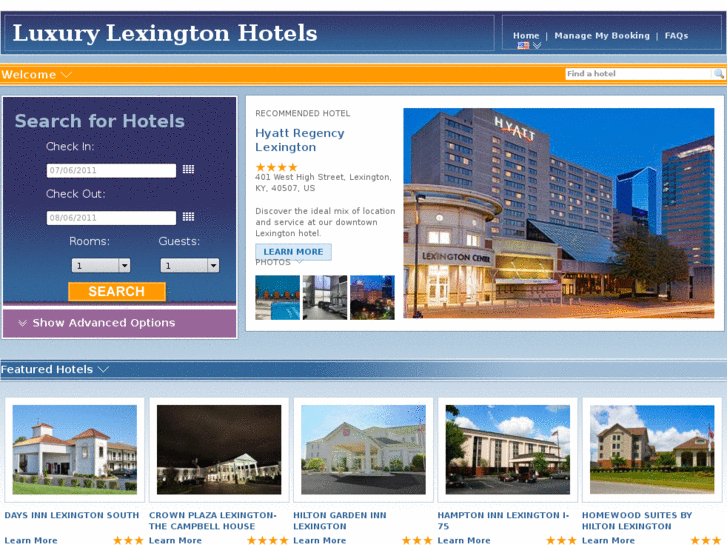Click the Days Inn Lexington South image
Screen dimensions: 727x545
(75, 449)
